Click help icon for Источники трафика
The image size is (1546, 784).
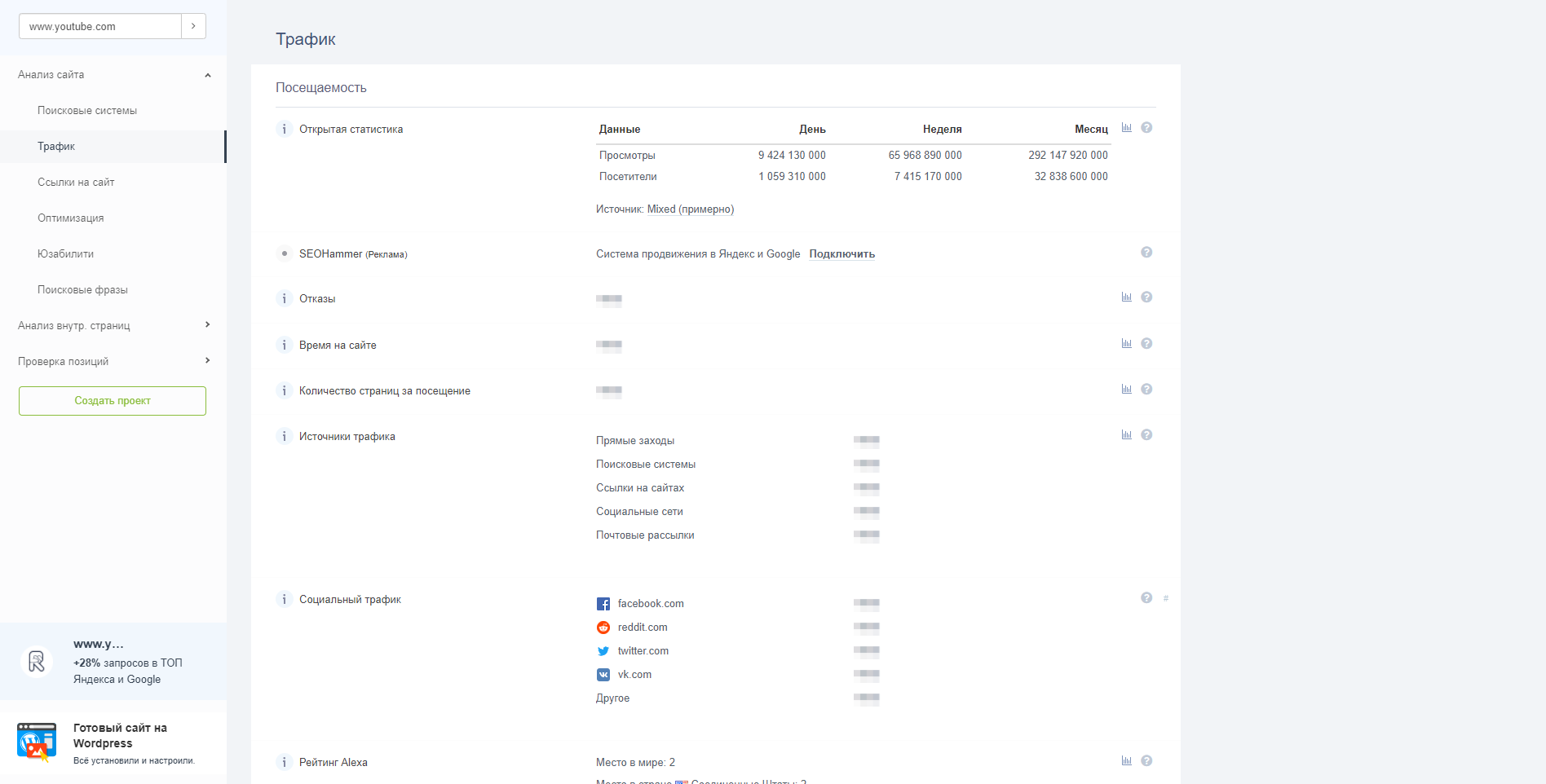(x=1146, y=435)
